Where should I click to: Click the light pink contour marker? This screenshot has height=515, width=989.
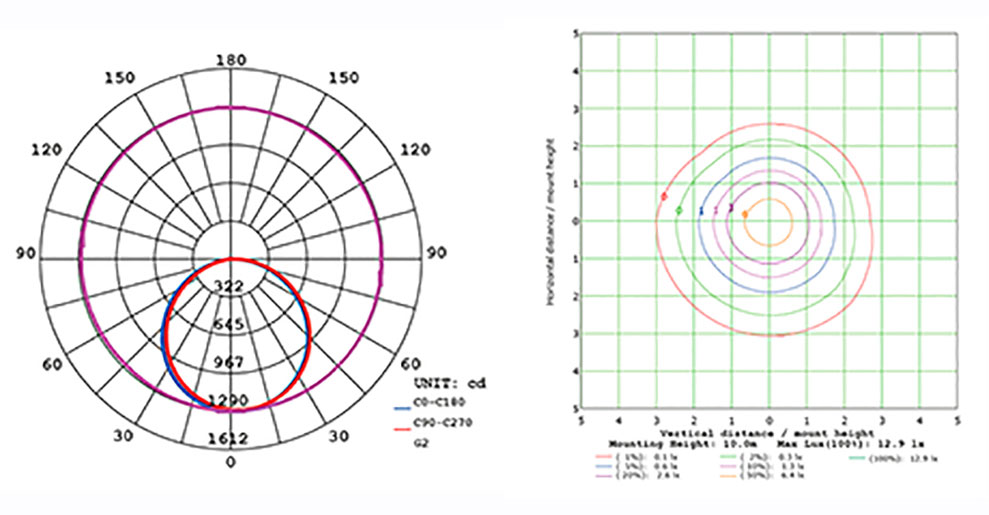coord(716,210)
